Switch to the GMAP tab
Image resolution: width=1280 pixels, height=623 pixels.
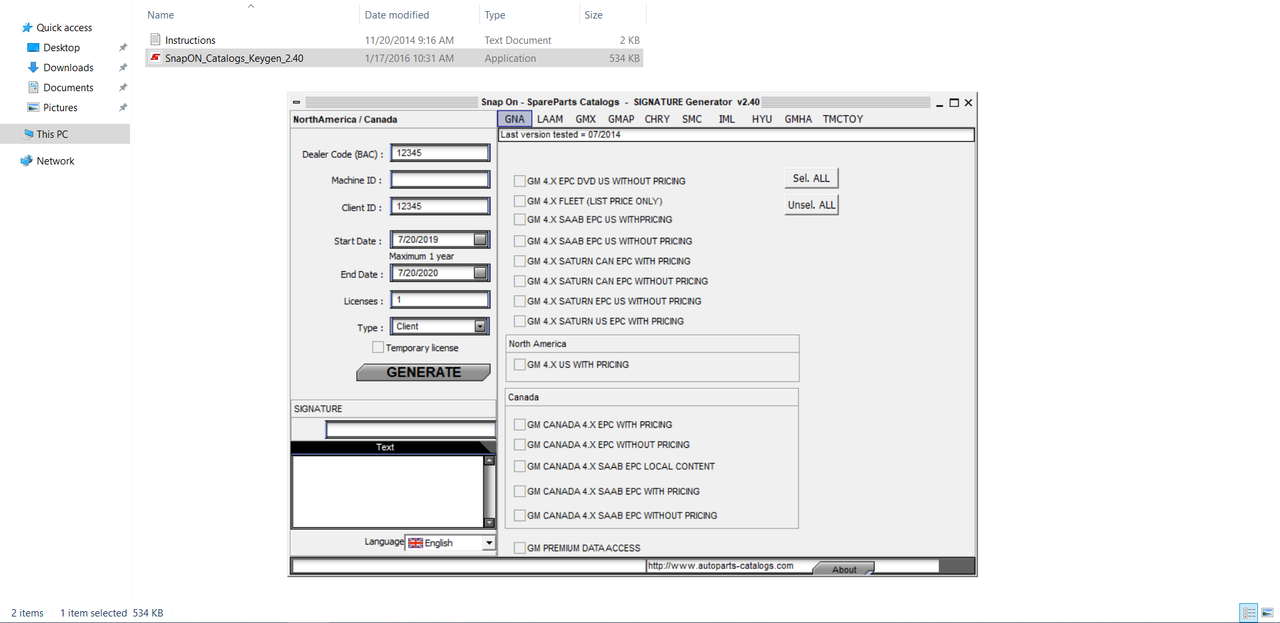[621, 119]
